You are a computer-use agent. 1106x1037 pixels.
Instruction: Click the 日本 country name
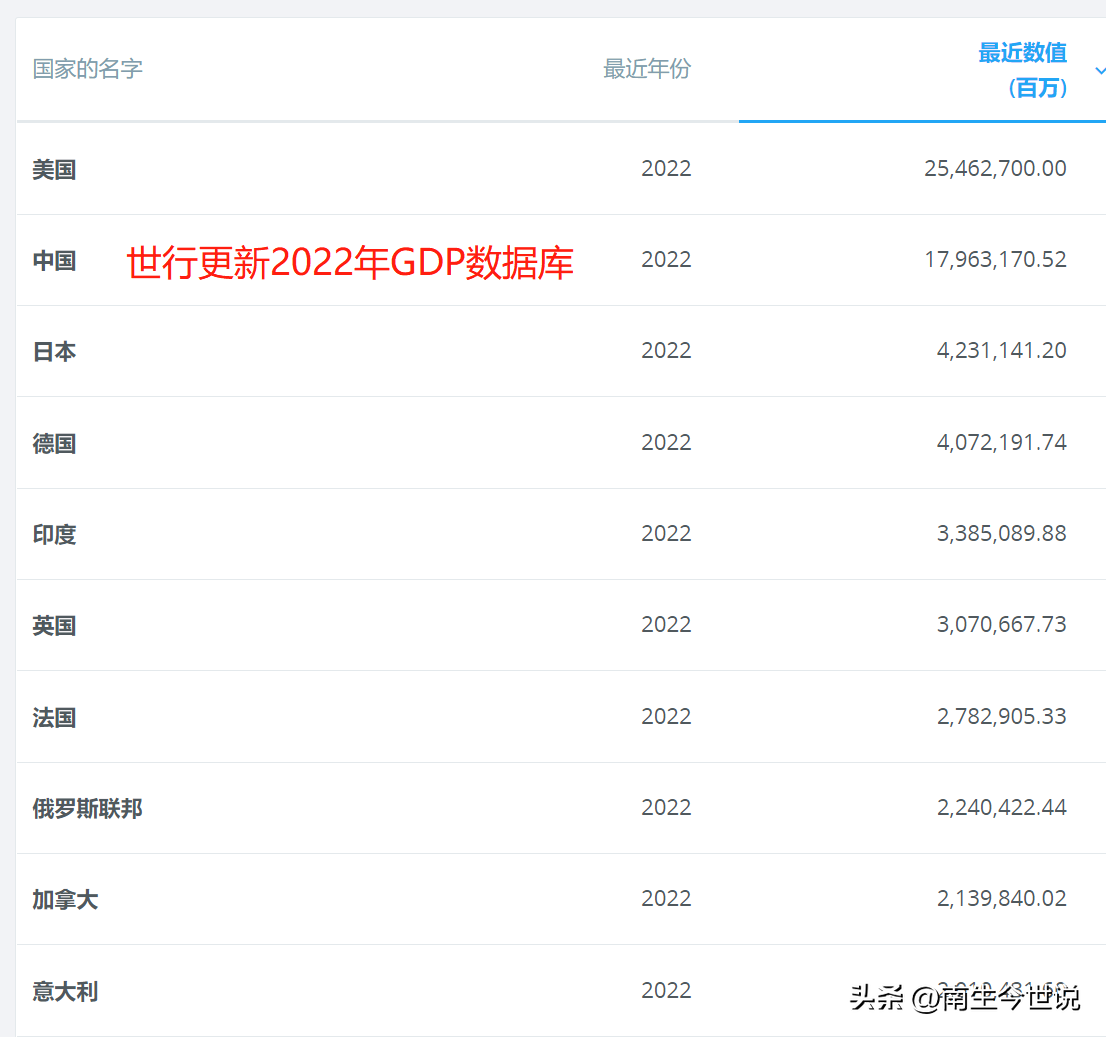(x=54, y=351)
